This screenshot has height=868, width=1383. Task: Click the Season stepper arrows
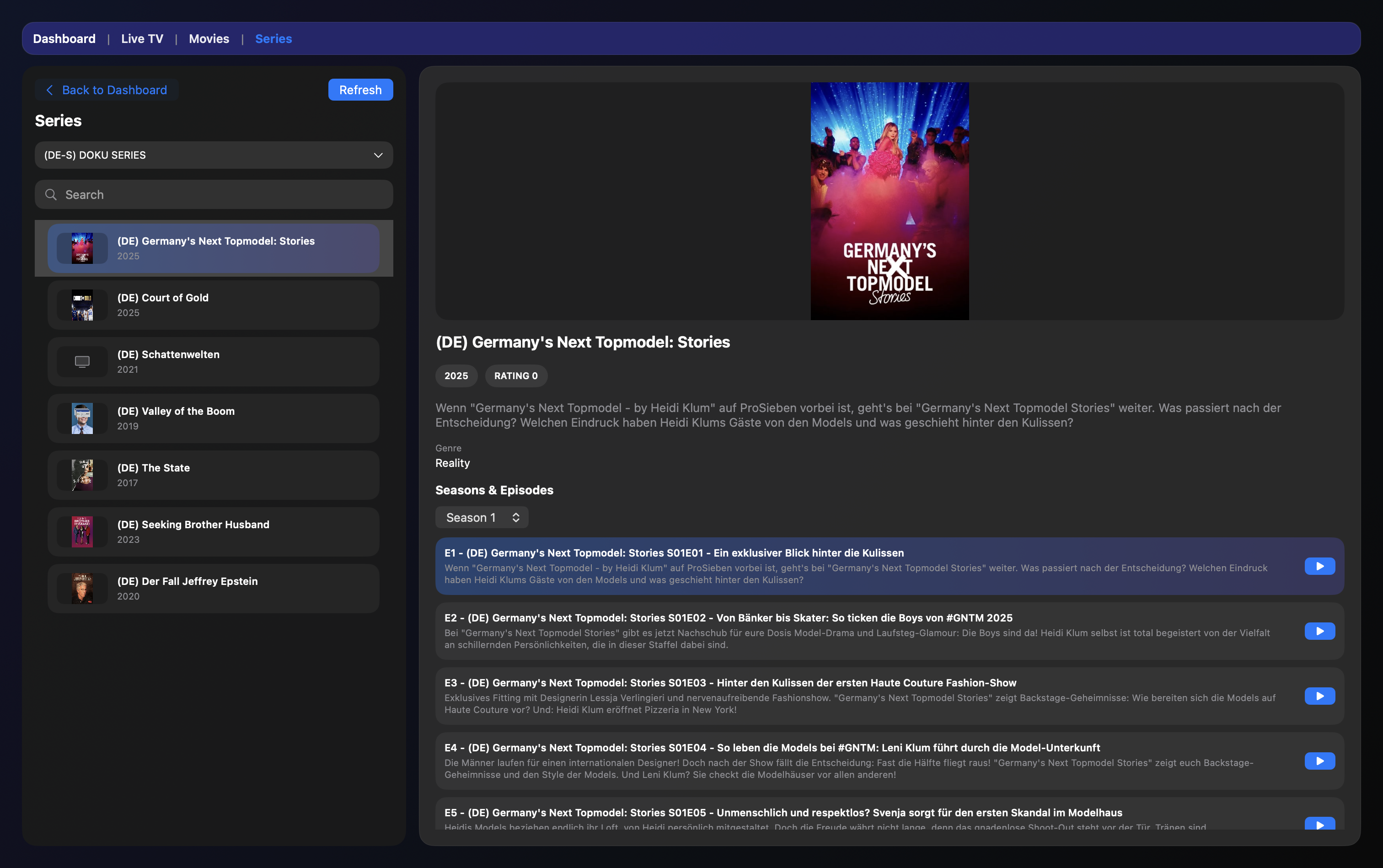tap(516, 517)
